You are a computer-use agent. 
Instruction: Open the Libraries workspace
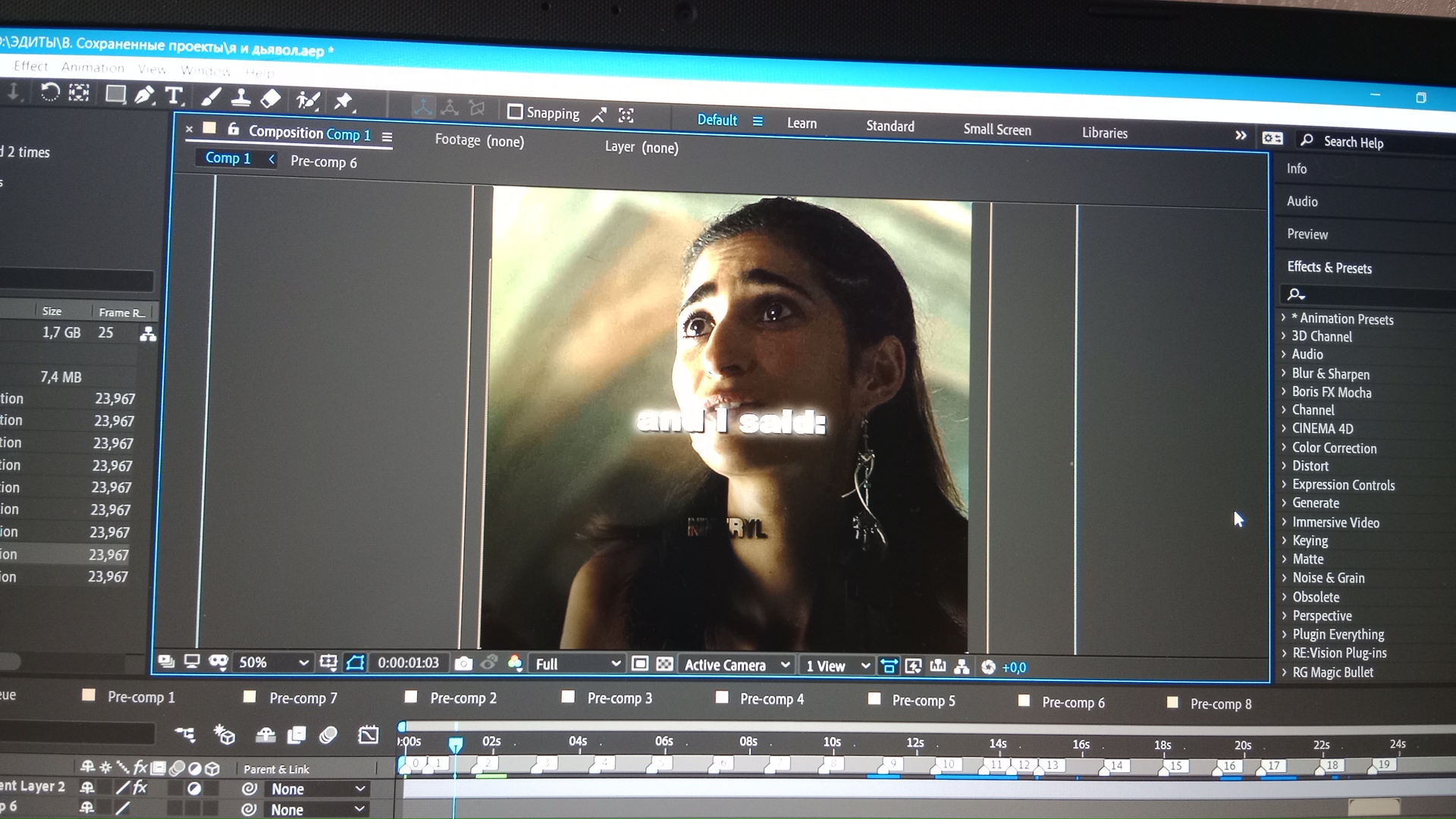(x=1104, y=133)
